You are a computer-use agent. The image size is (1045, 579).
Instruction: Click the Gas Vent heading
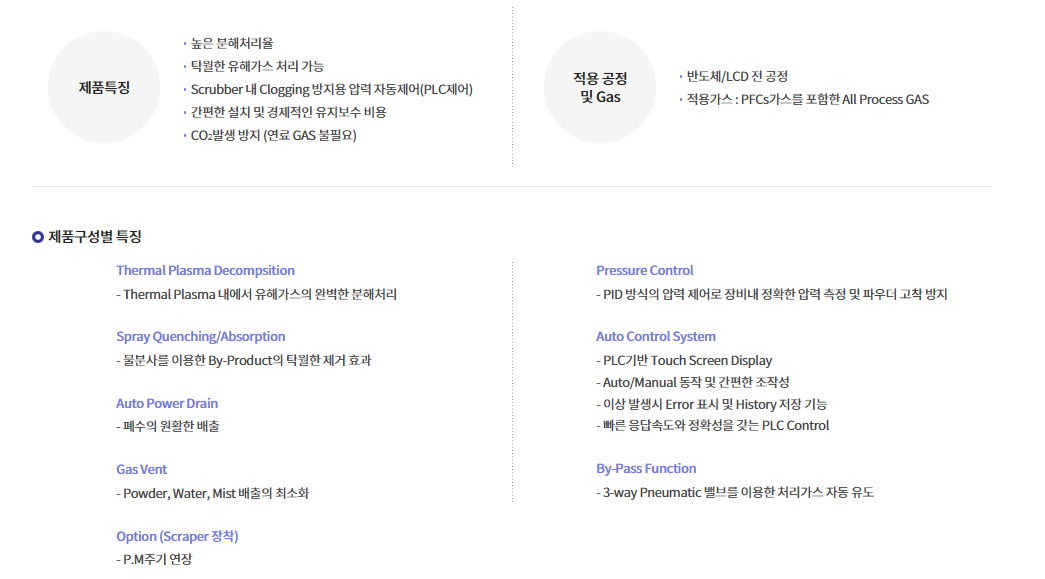coord(142,469)
